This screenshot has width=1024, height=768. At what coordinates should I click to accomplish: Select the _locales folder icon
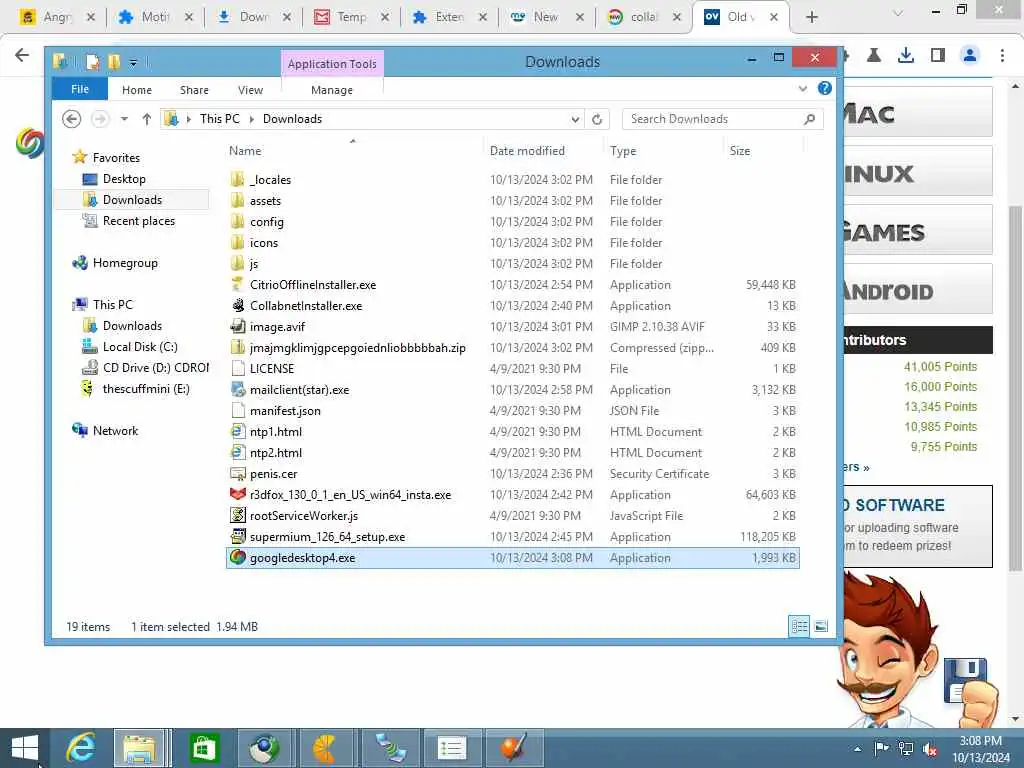coord(238,180)
